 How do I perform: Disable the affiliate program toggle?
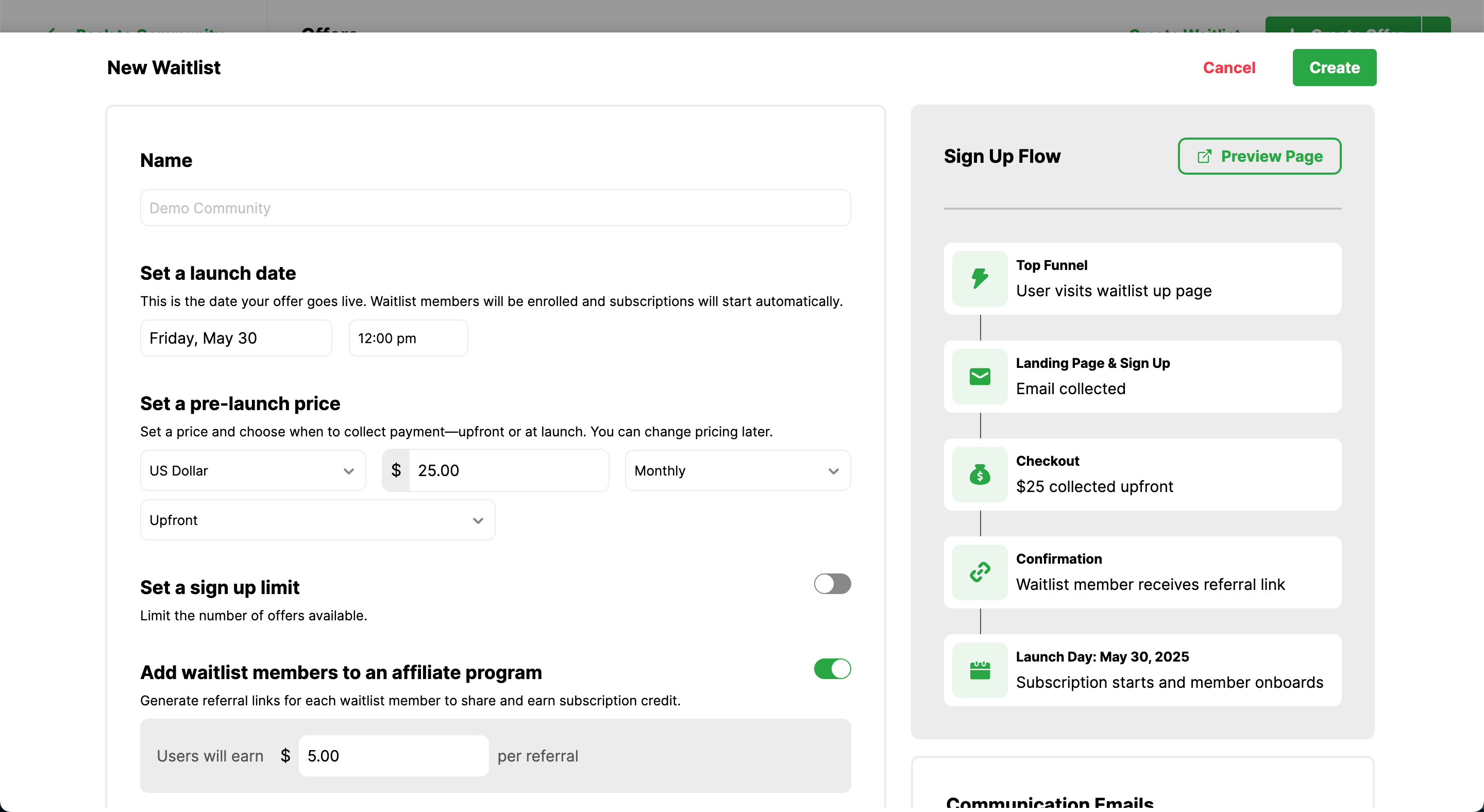coord(832,669)
